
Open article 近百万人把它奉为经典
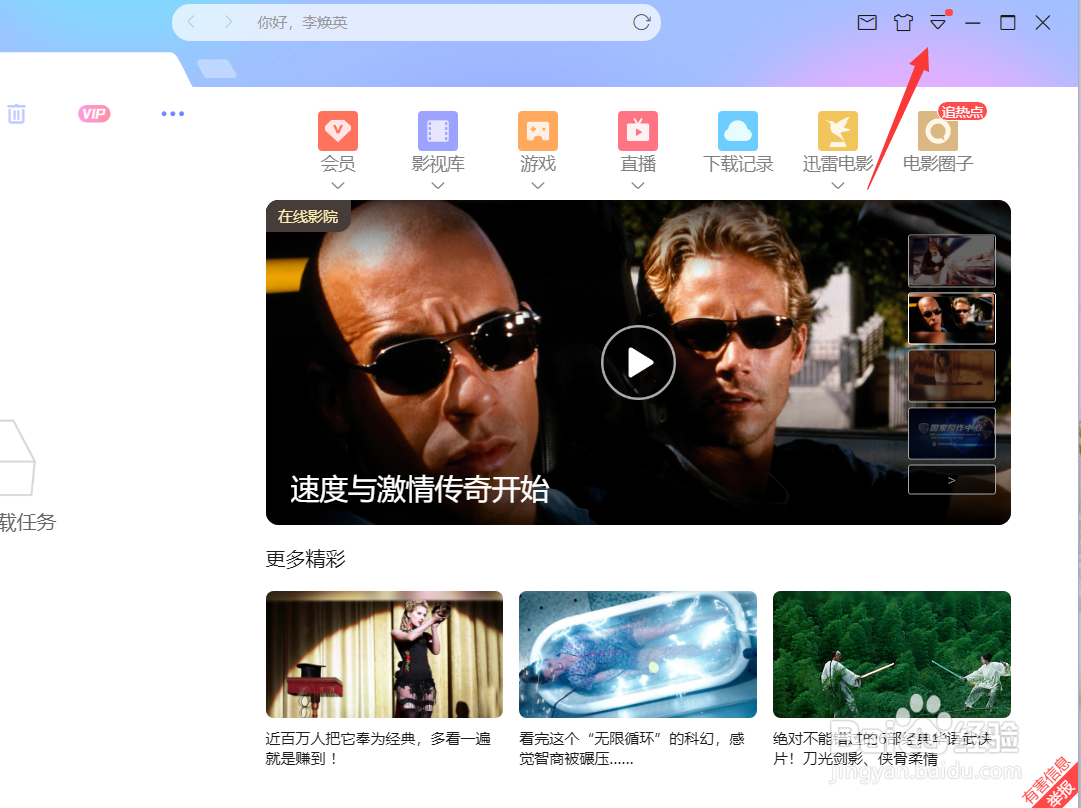tap(378, 749)
